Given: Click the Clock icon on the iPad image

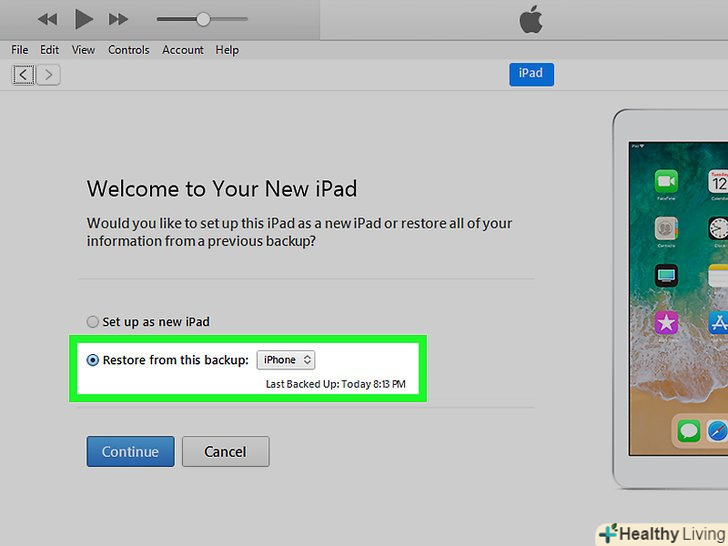Looking at the screenshot, I should 718,228.
